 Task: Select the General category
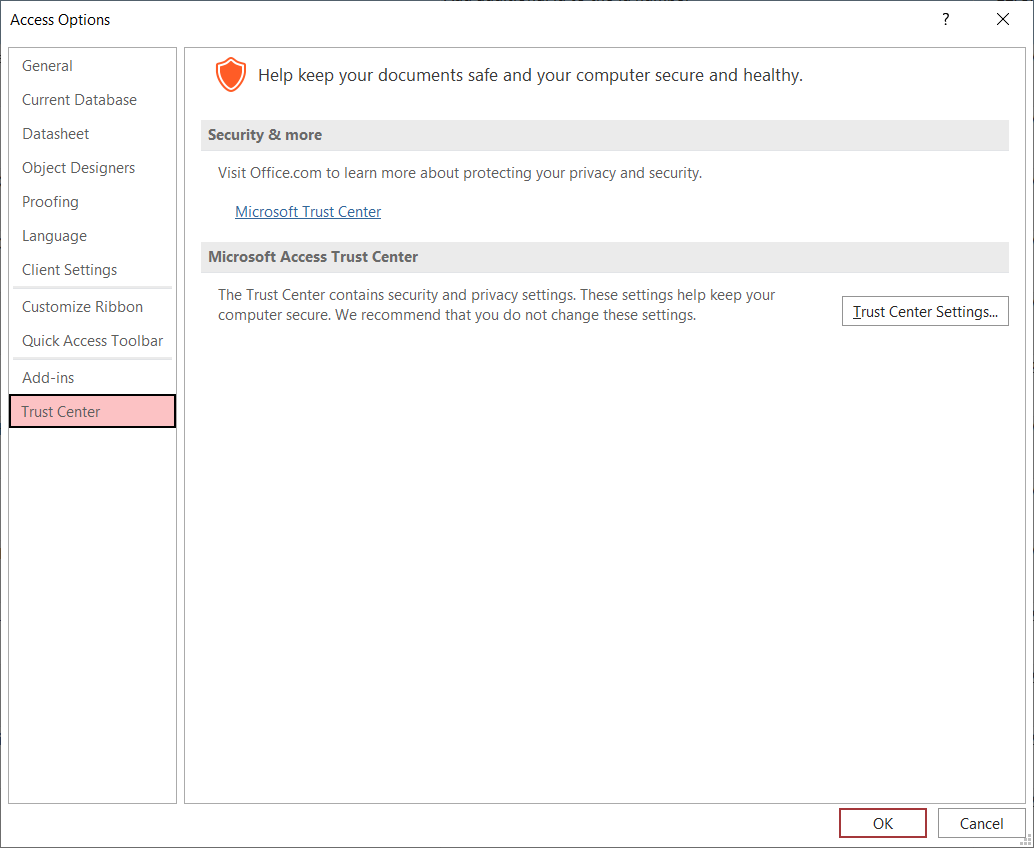click(48, 66)
